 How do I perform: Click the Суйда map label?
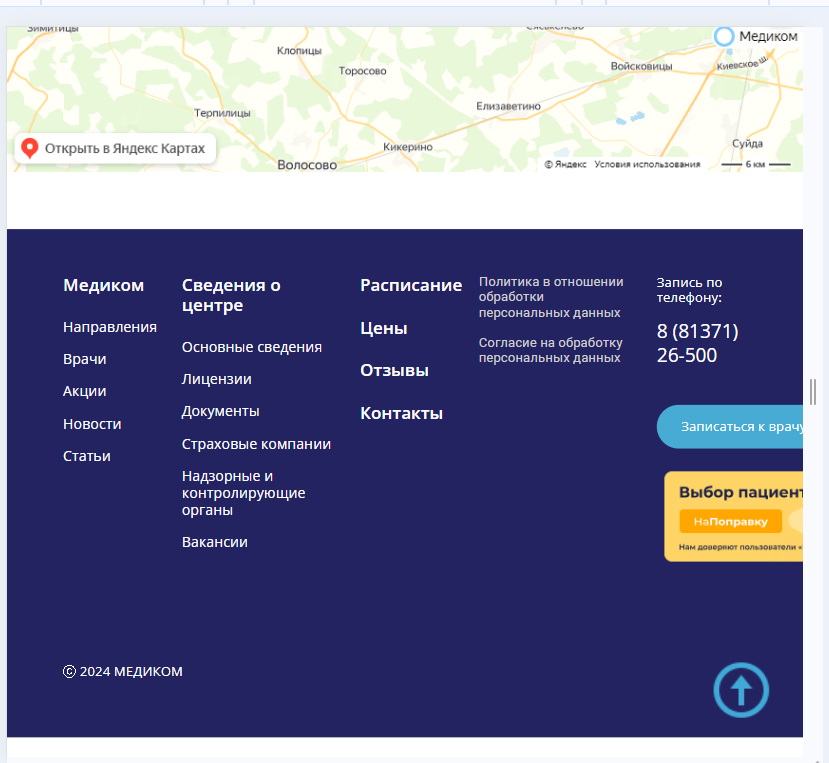pyautogui.click(x=747, y=144)
